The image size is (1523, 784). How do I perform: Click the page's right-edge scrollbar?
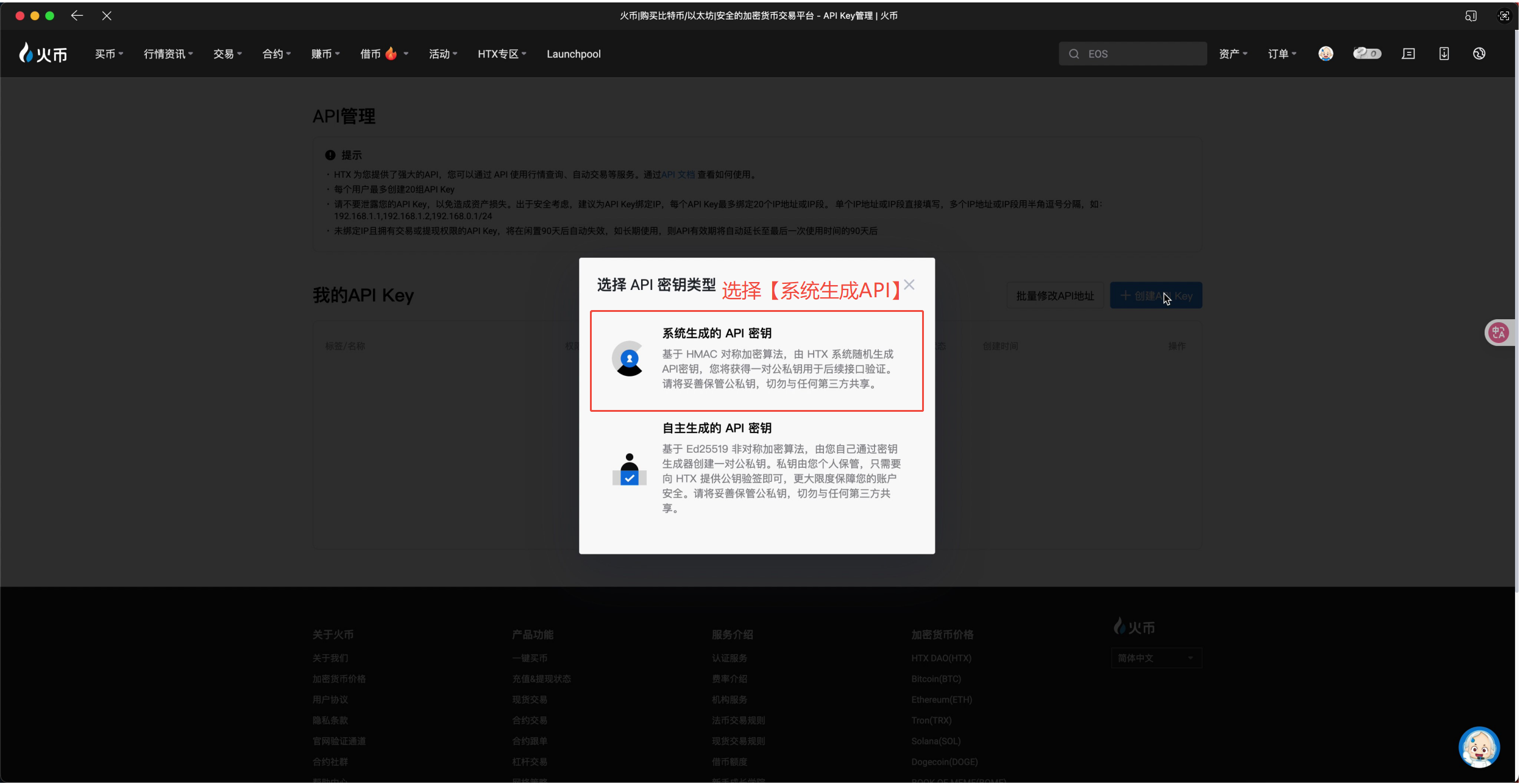click(x=1518, y=311)
